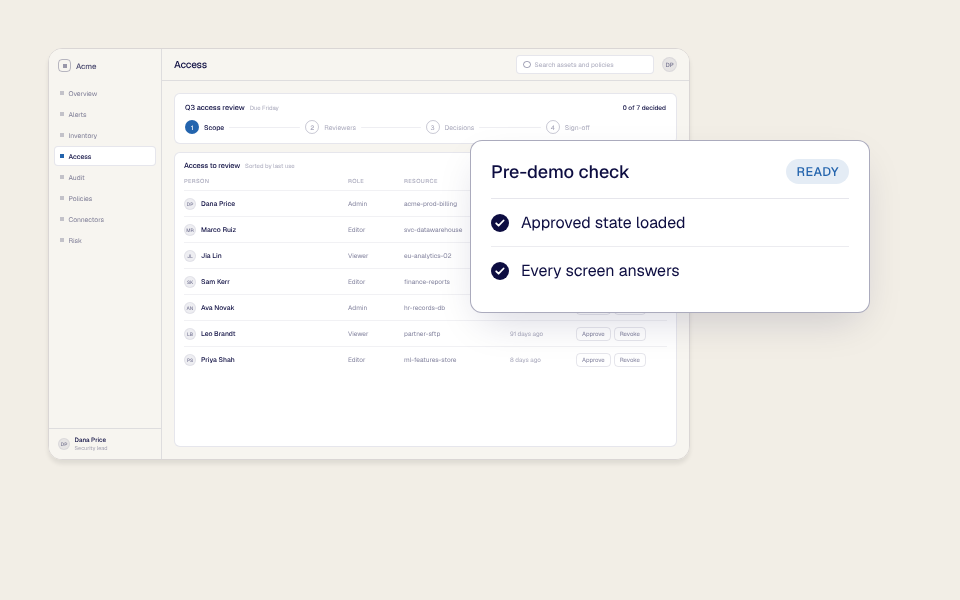Click Jia Lin's JL avatar
This screenshot has width=960, height=600.
coord(190,256)
